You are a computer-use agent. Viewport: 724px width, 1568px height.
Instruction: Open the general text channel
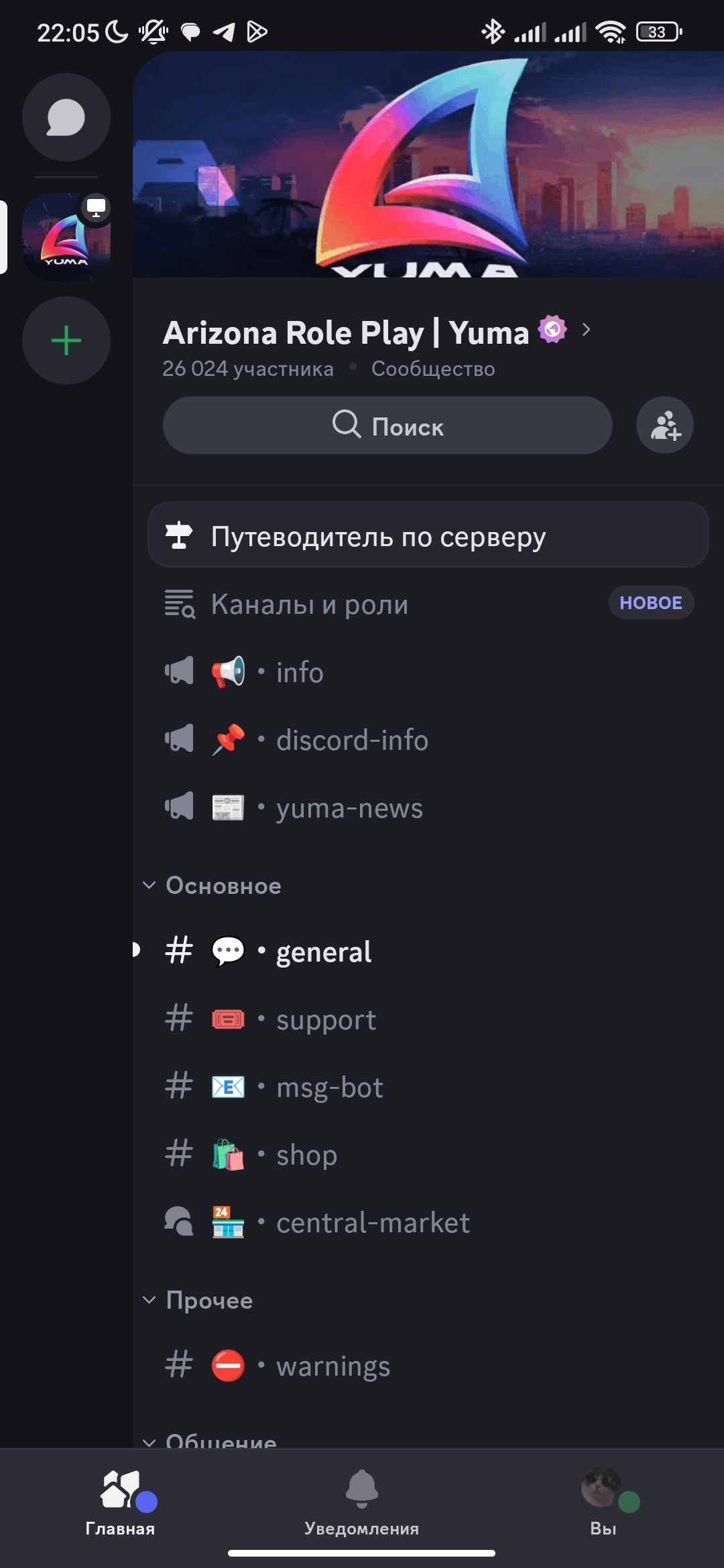324,952
